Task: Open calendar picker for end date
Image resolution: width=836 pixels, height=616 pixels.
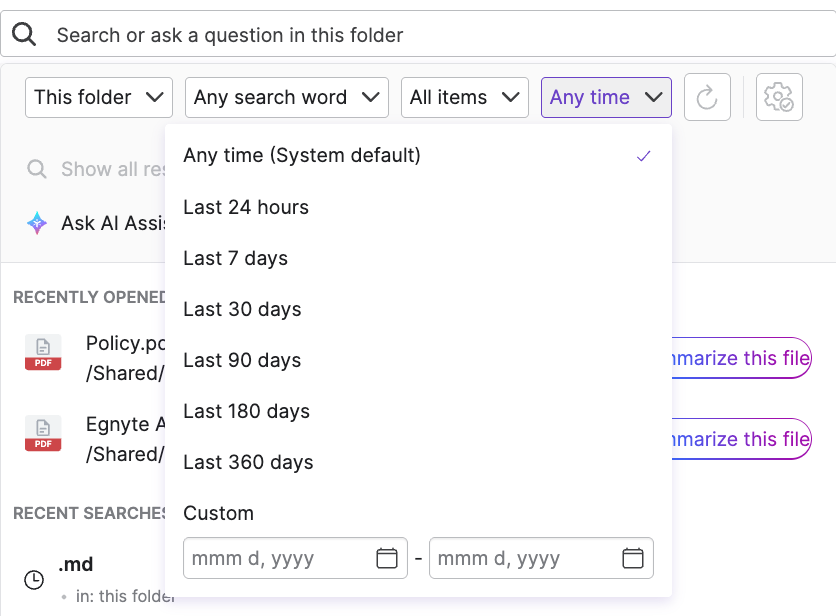Action: (633, 558)
